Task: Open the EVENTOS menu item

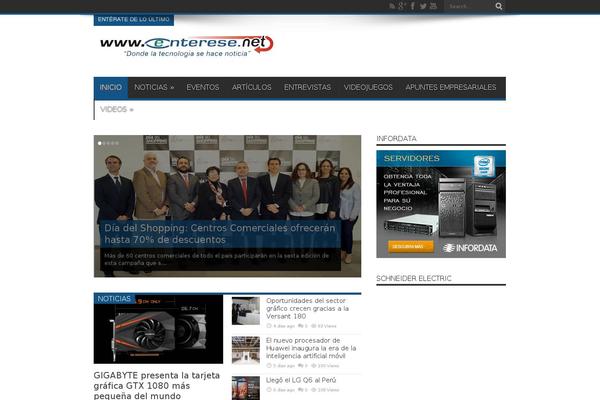Action: (x=203, y=87)
